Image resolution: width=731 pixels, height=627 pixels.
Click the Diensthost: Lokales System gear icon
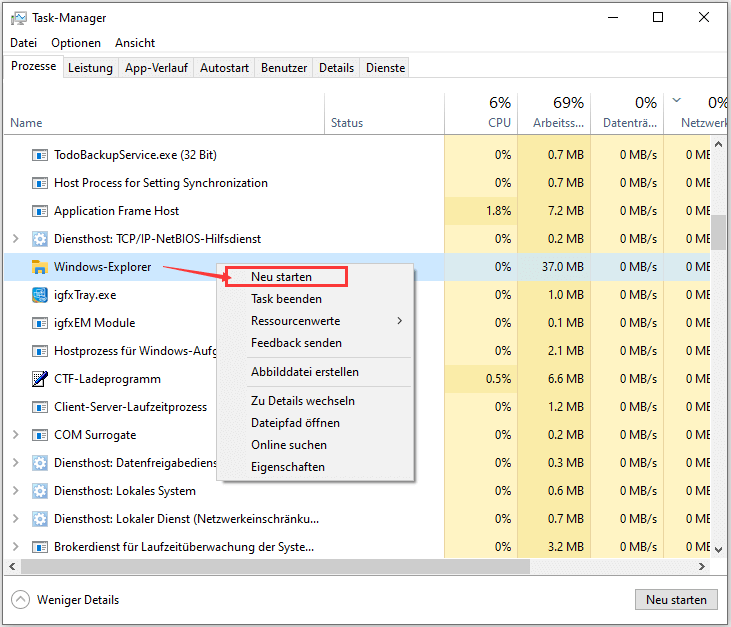coord(40,491)
